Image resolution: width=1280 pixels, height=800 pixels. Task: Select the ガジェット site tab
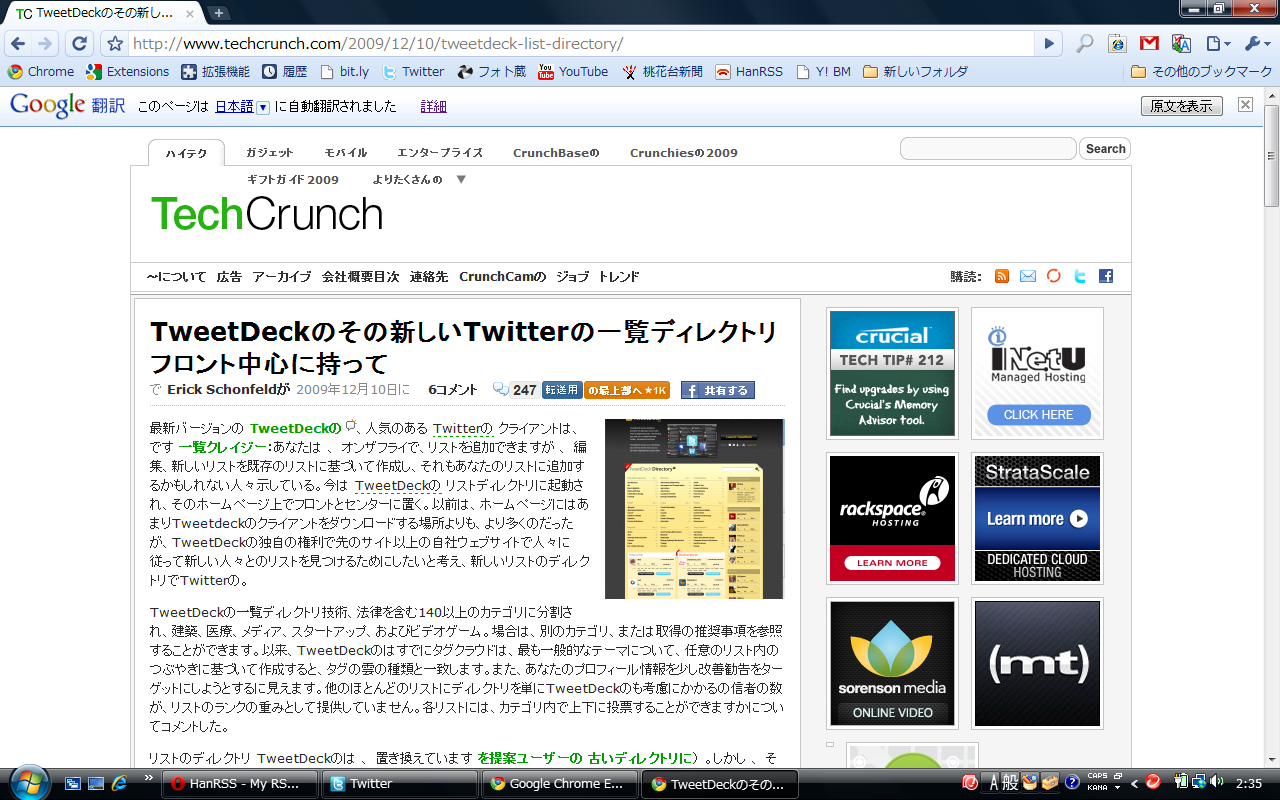click(270, 153)
